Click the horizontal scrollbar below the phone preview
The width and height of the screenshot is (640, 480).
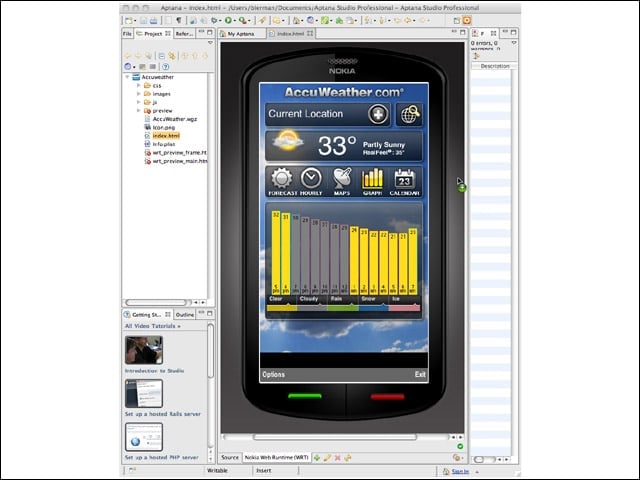click(335, 437)
